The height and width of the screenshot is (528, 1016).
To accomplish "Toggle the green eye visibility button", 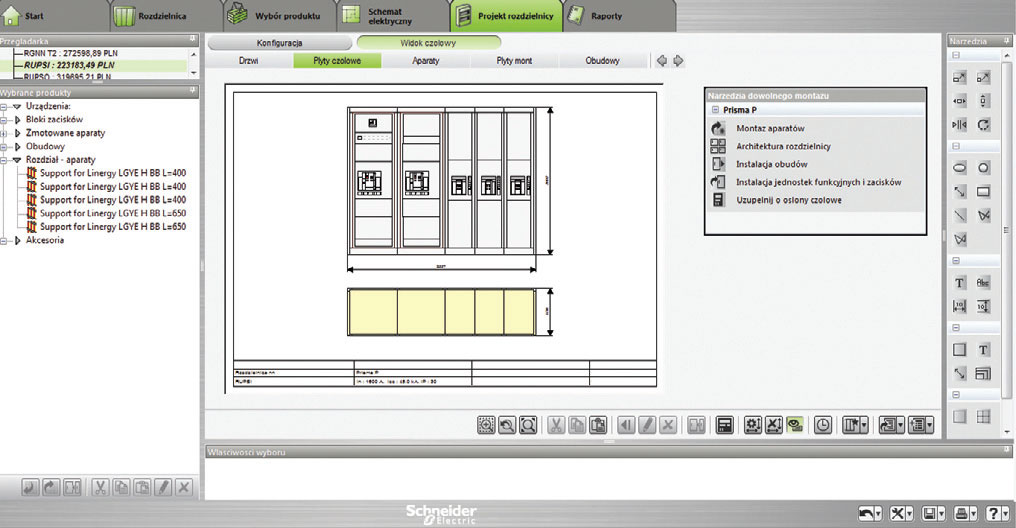I will [x=794, y=425].
